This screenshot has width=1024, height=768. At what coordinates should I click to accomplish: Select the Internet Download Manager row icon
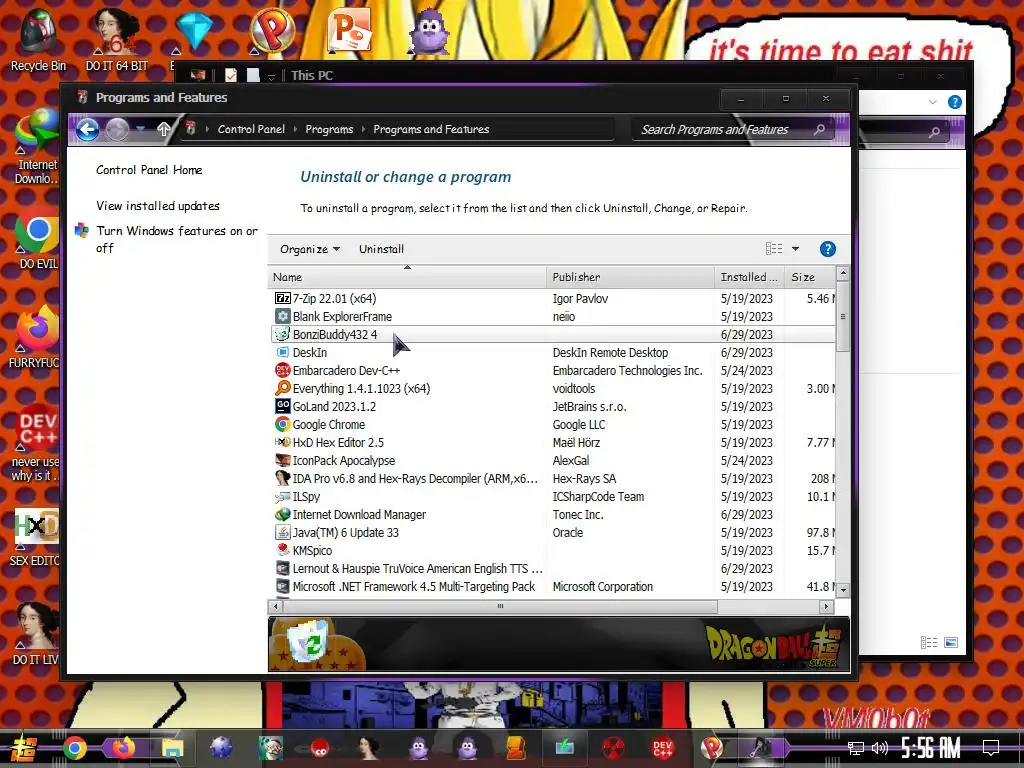282,515
